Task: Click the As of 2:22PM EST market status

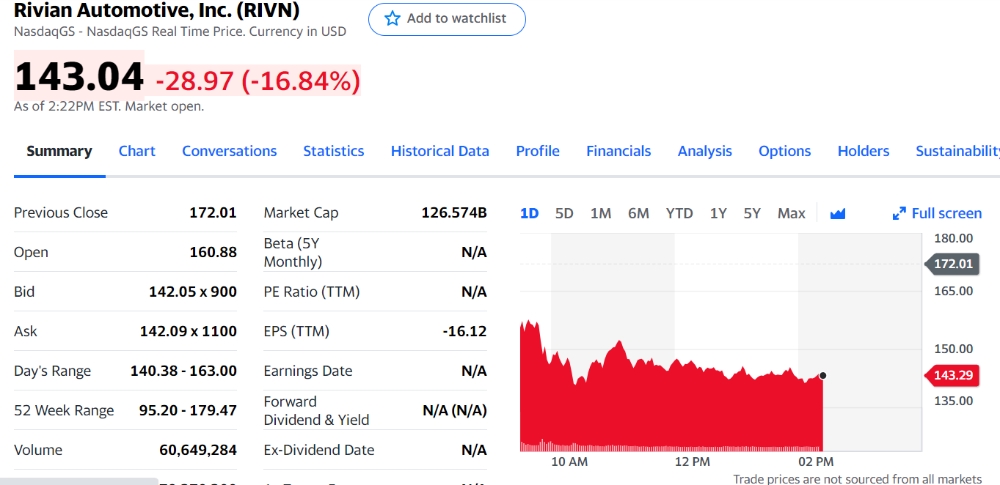Action: pos(109,107)
